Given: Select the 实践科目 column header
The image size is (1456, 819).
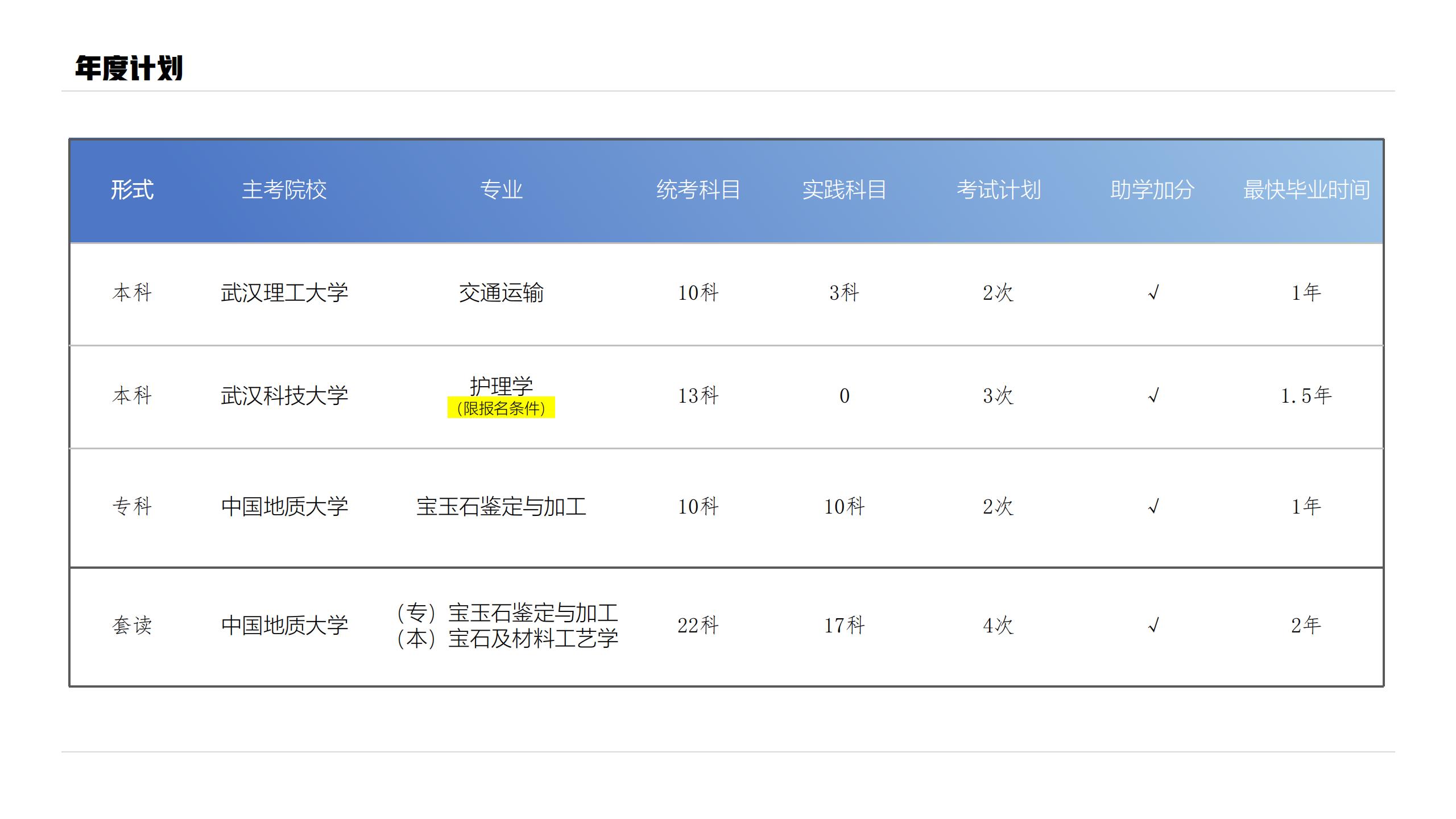Looking at the screenshot, I should pos(845,190).
